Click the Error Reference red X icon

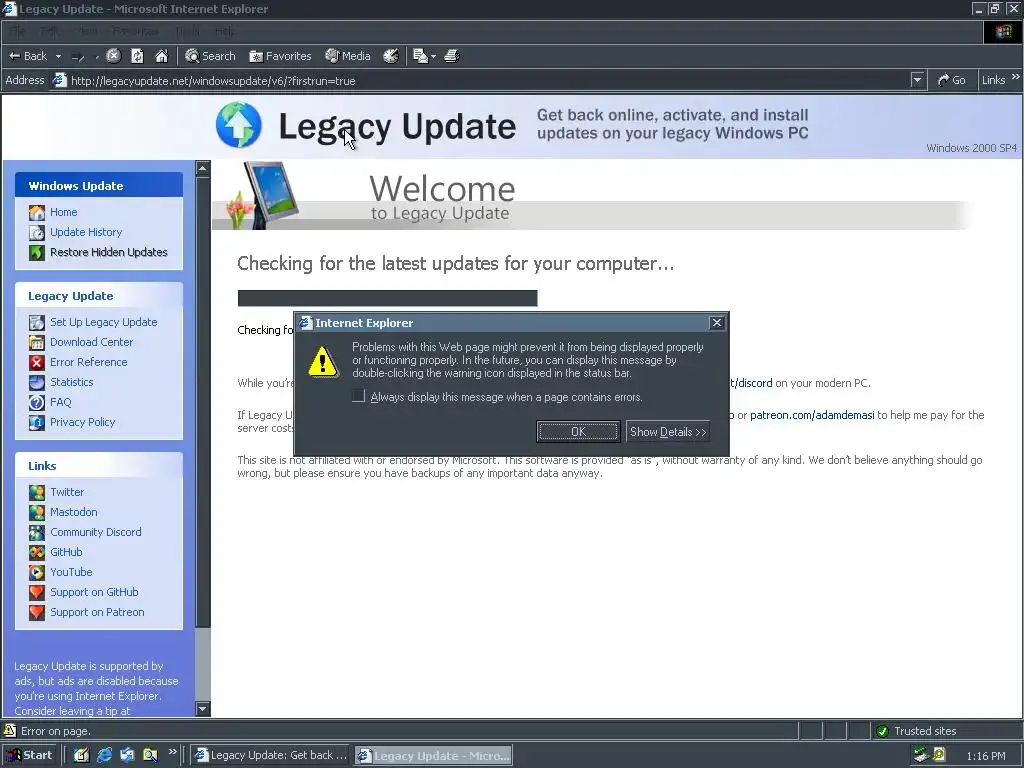tap(37, 362)
